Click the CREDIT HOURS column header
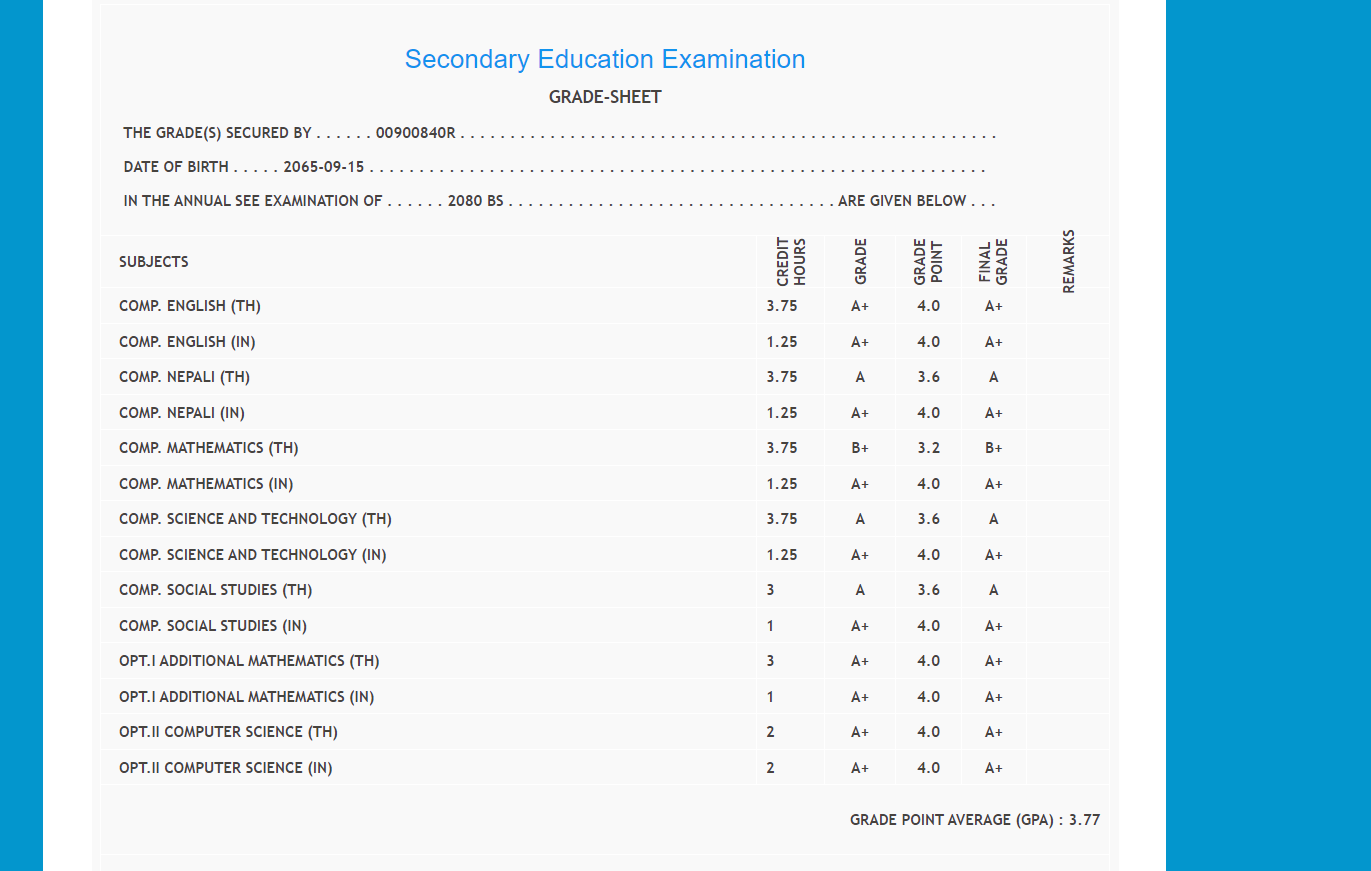The image size is (1371, 871). (791, 262)
